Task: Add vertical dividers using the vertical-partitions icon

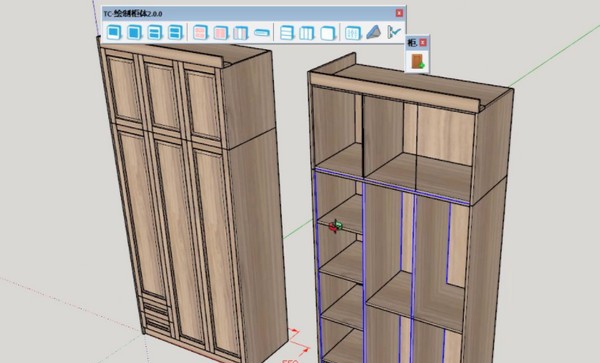Action: click(x=307, y=33)
